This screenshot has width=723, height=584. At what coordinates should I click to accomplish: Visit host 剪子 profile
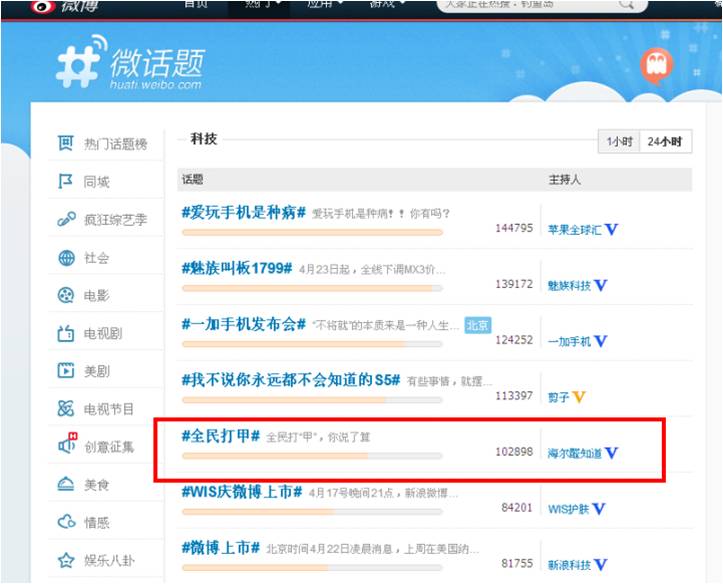pyautogui.click(x=558, y=397)
